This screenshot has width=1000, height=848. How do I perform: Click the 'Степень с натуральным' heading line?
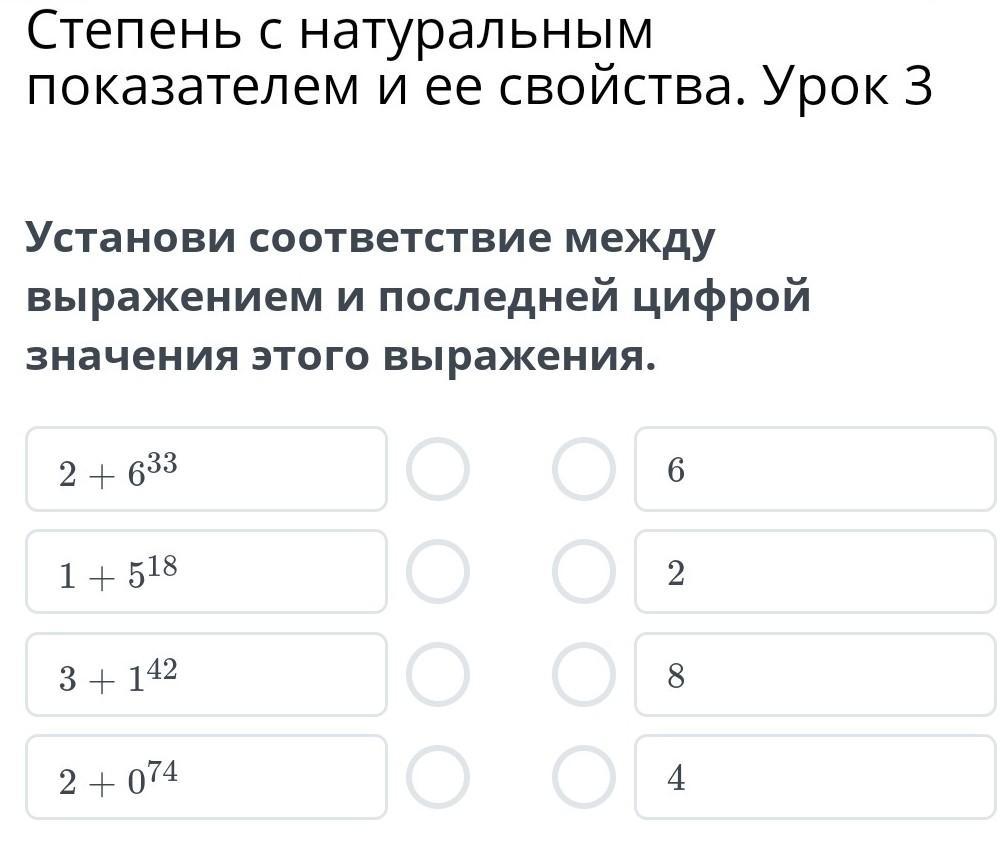tap(340, 32)
